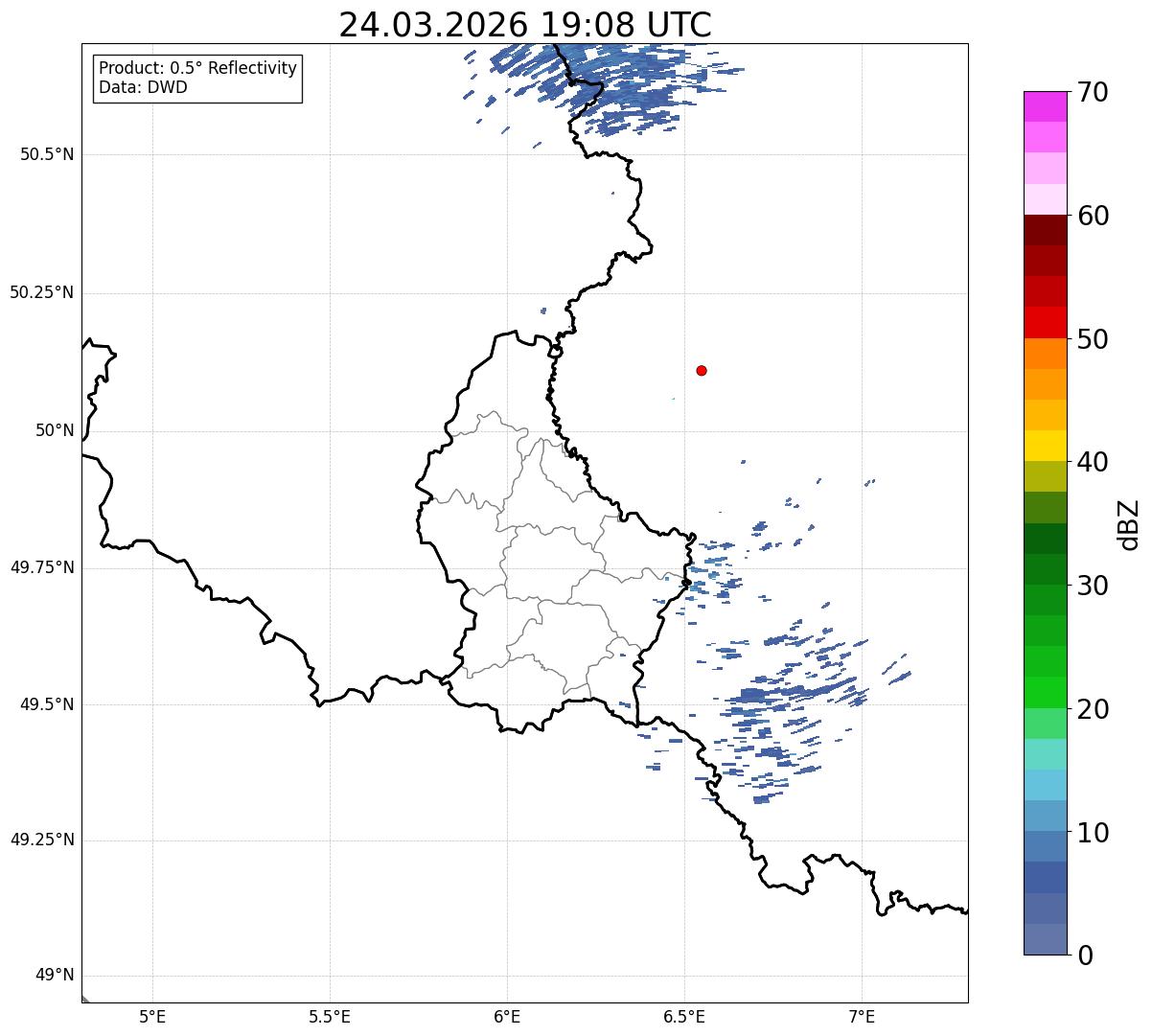The image size is (1152, 1036).
Task: Click the "5.5°E" longitude label
Action: point(330,1017)
